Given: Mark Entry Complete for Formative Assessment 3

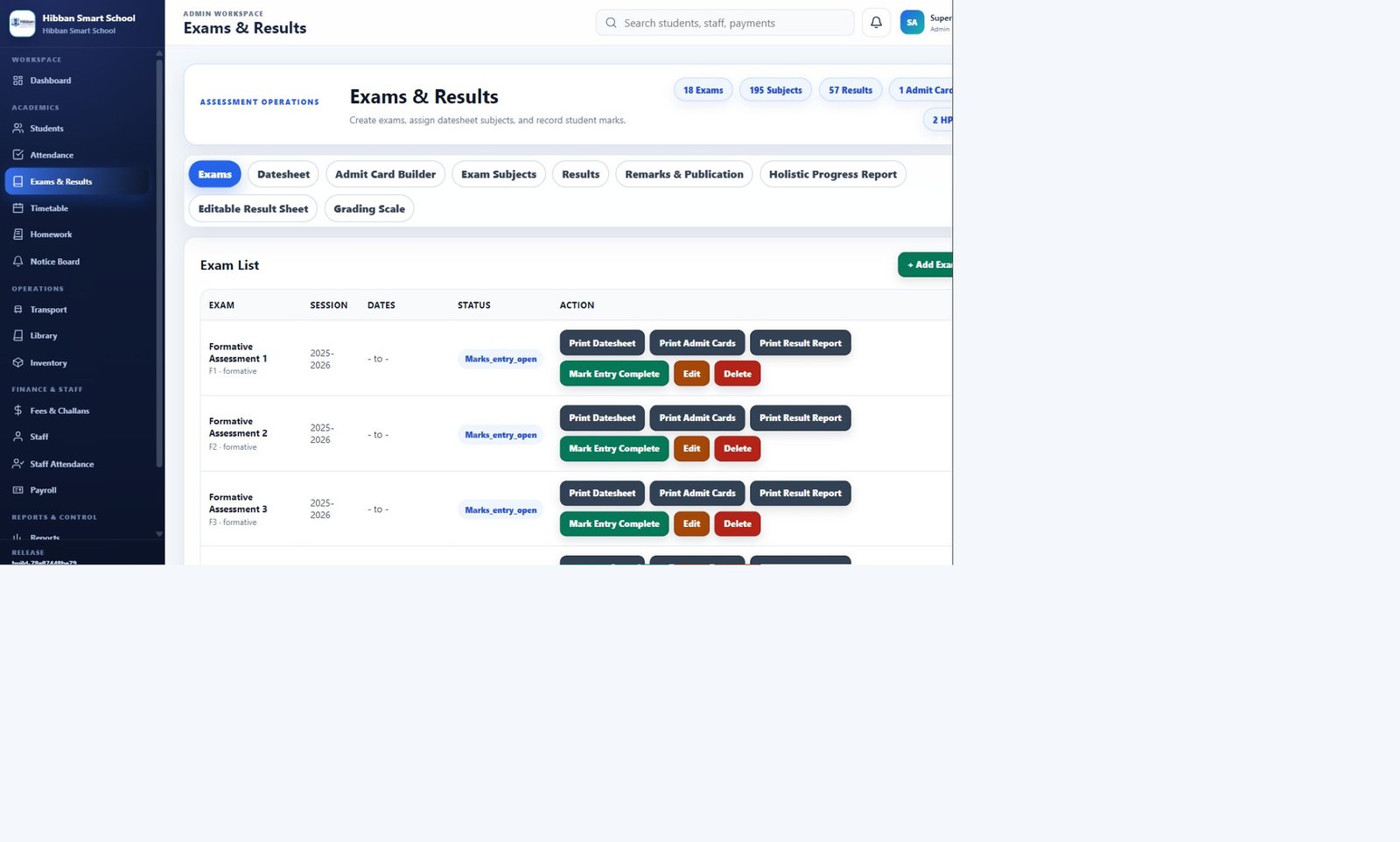Looking at the screenshot, I should pyautogui.click(x=614, y=524).
